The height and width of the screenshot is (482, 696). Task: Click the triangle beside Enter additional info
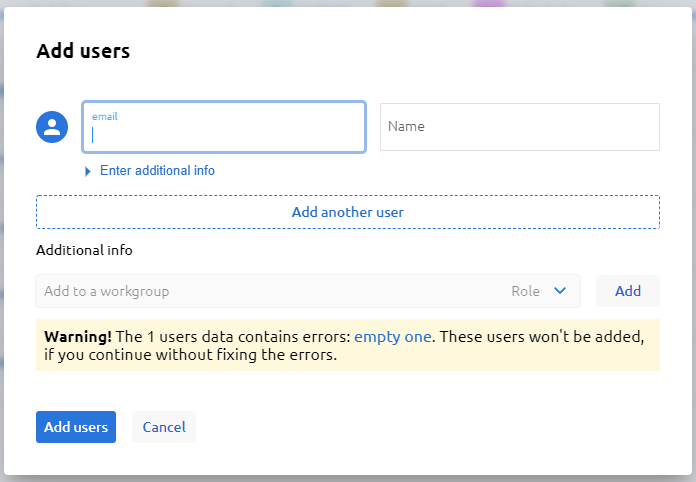[88, 171]
